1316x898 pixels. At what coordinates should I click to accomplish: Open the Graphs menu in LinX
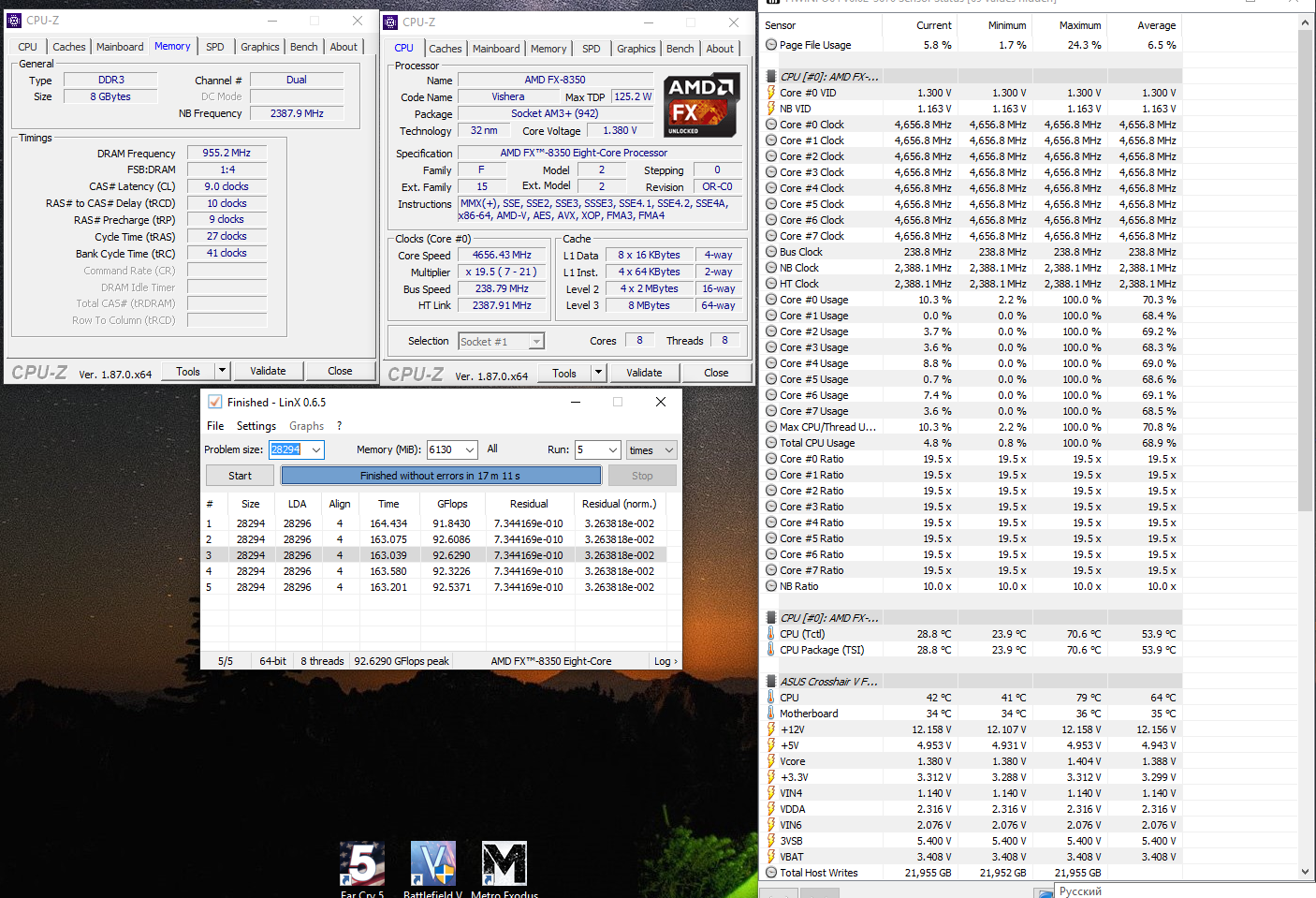(306, 426)
